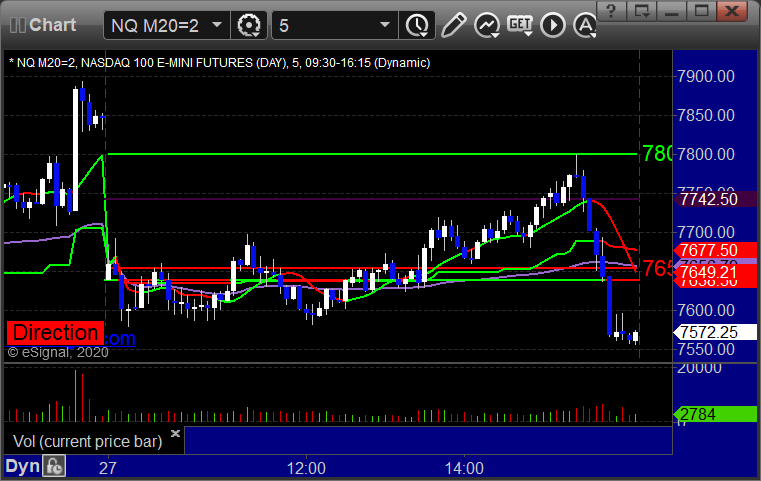761x481 pixels.
Task: Click the 2784 volume marker
Action: (x=715, y=414)
